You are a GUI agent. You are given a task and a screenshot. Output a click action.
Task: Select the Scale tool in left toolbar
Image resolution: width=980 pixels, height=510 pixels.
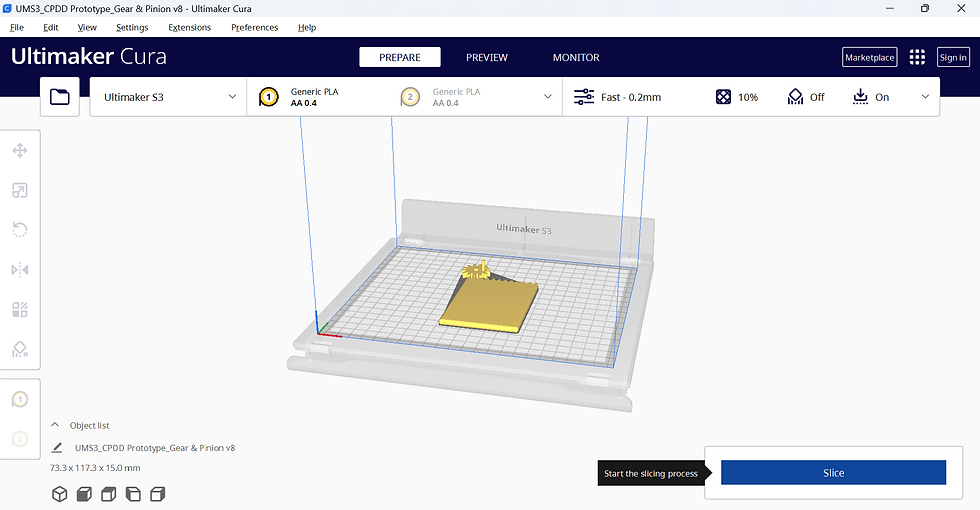click(20, 191)
